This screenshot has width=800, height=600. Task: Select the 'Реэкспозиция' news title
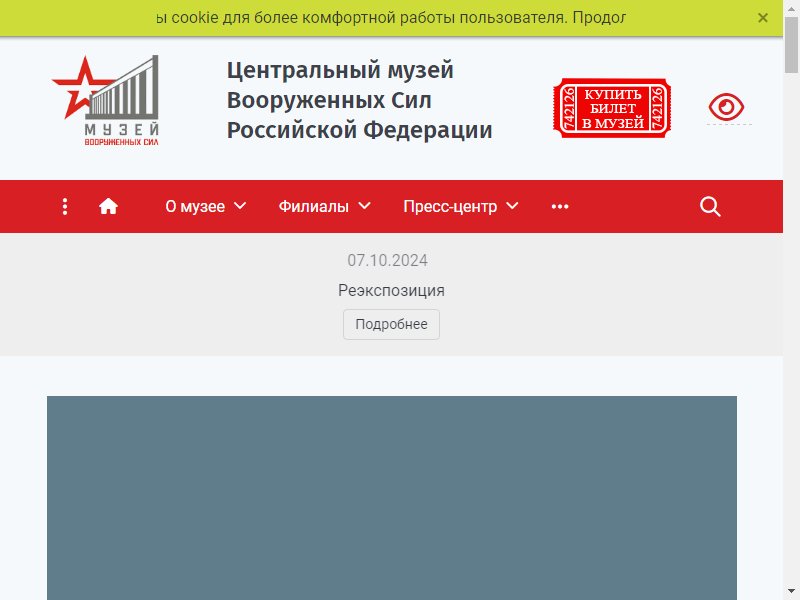tap(391, 290)
